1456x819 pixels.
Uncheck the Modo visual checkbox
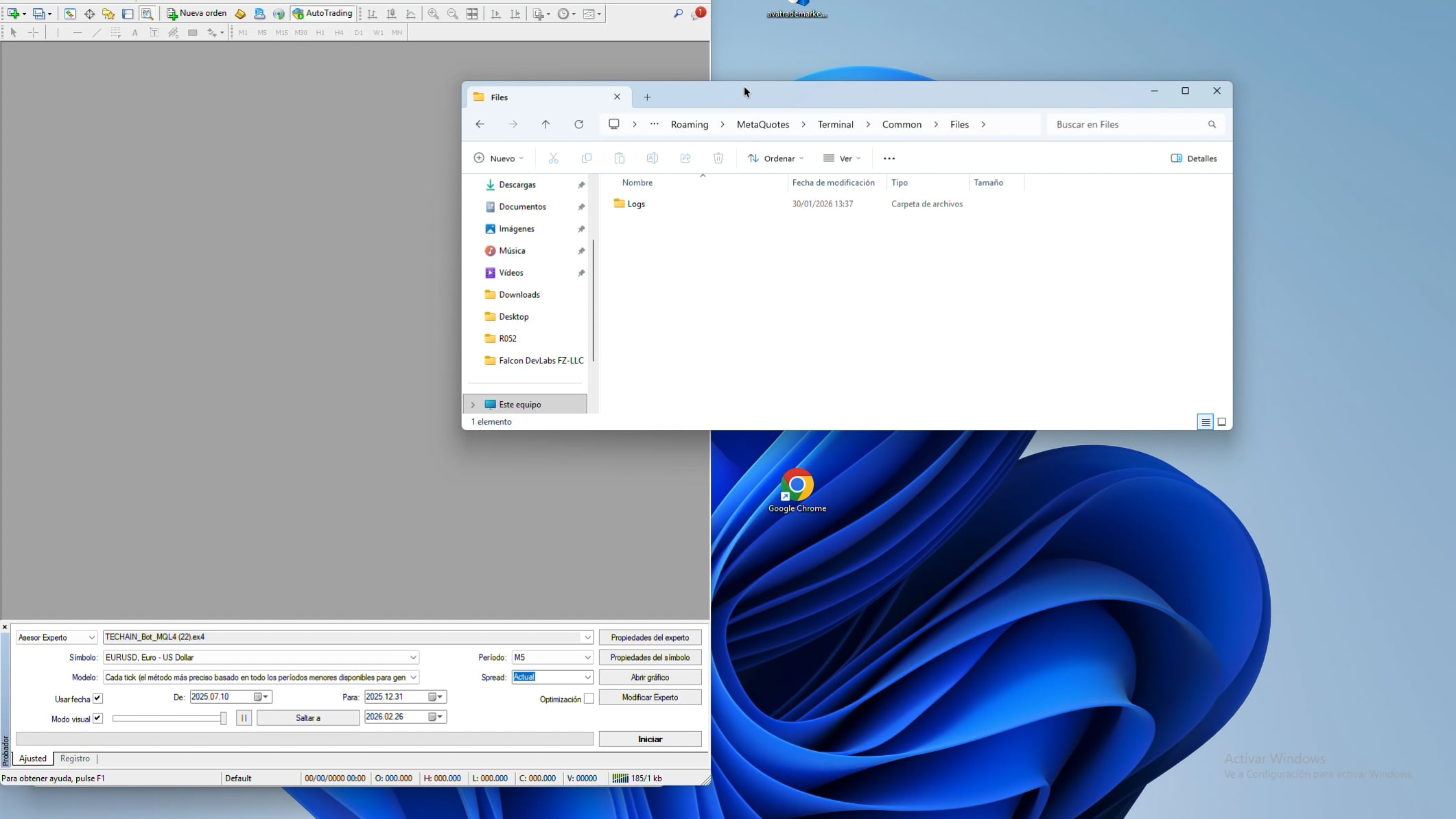tap(97, 718)
